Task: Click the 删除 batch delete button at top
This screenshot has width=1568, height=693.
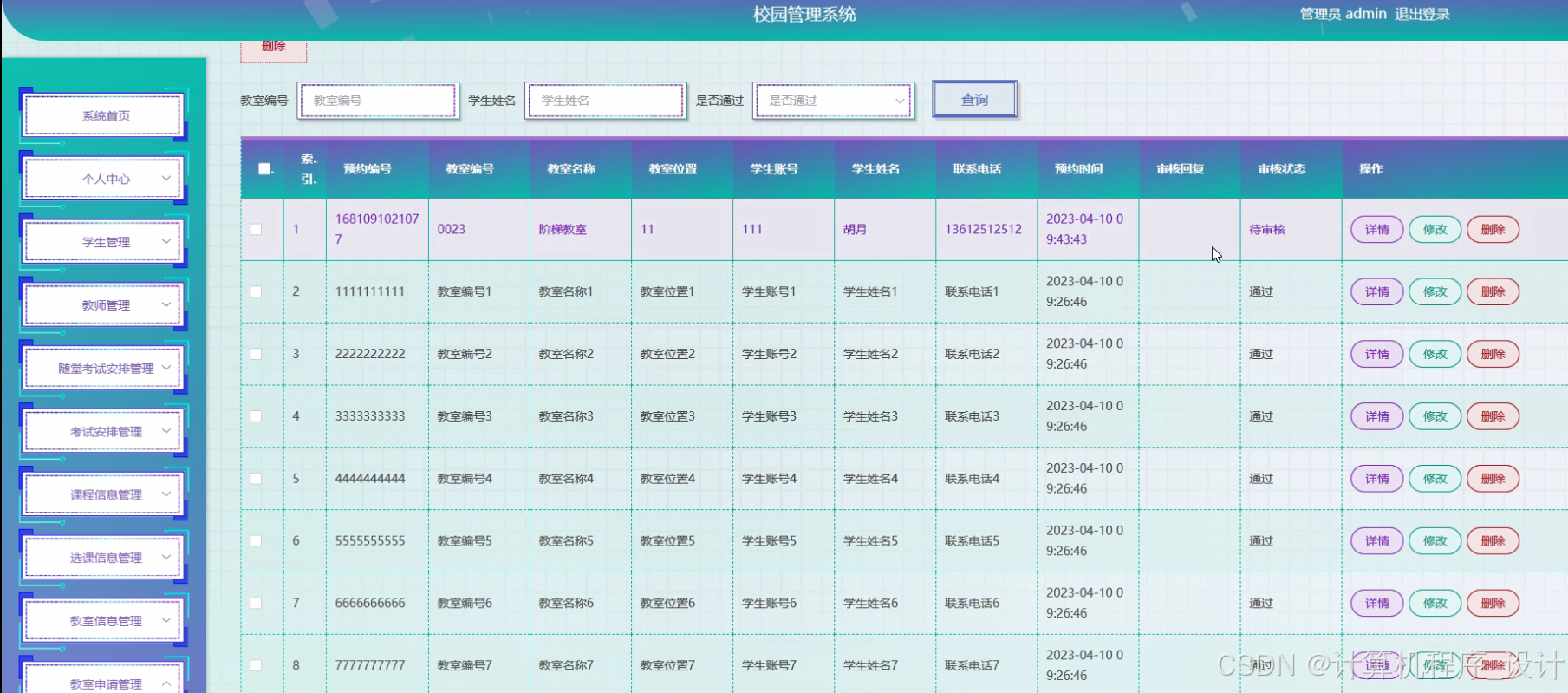Action: pos(274,49)
